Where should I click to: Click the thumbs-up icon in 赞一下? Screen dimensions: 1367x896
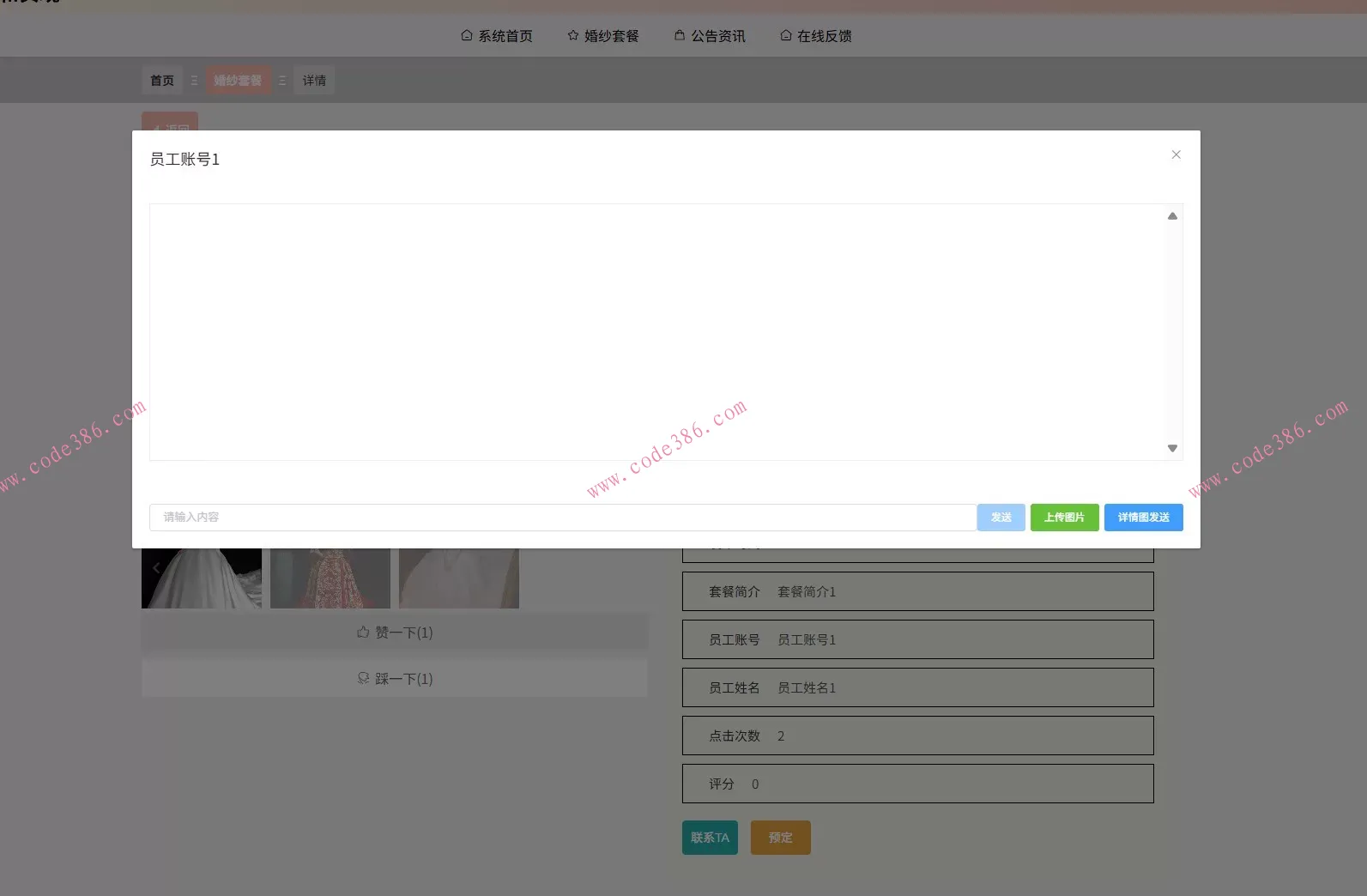[363, 632]
